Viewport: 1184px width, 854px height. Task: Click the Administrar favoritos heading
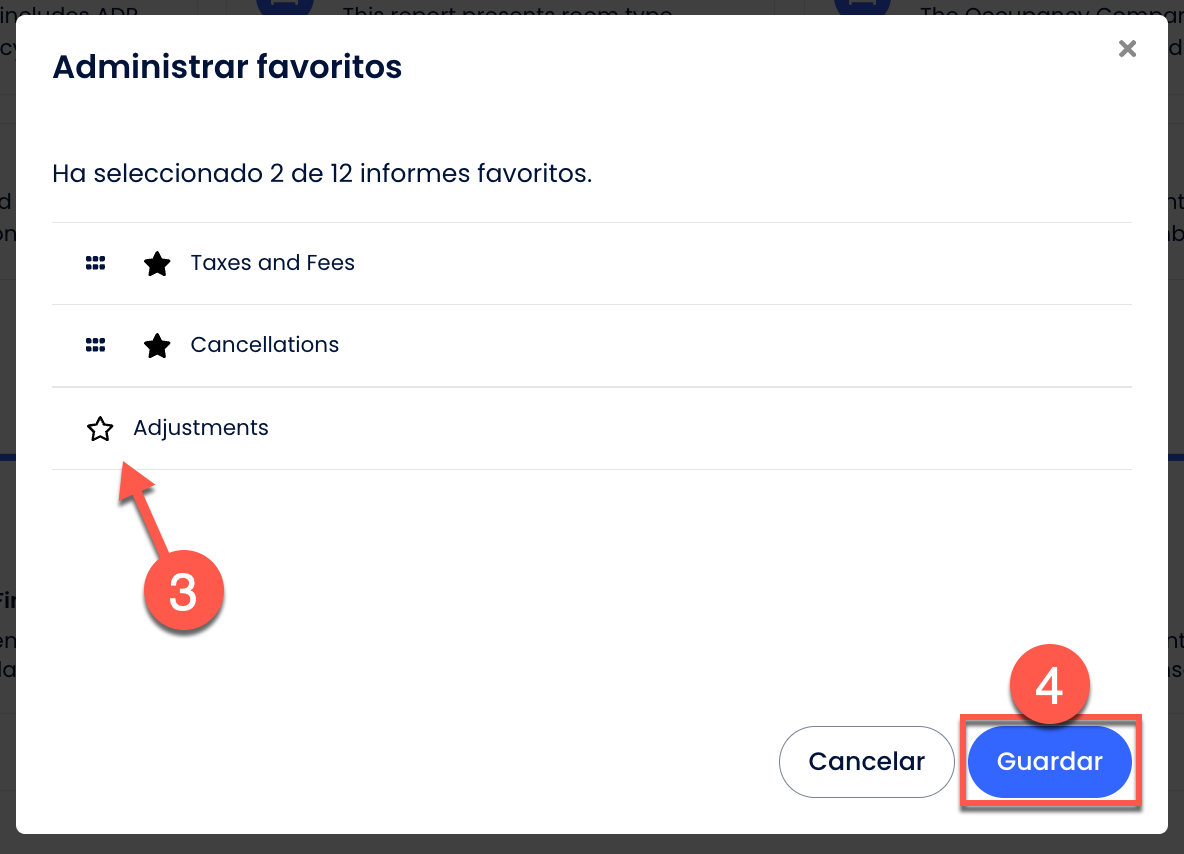(227, 67)
